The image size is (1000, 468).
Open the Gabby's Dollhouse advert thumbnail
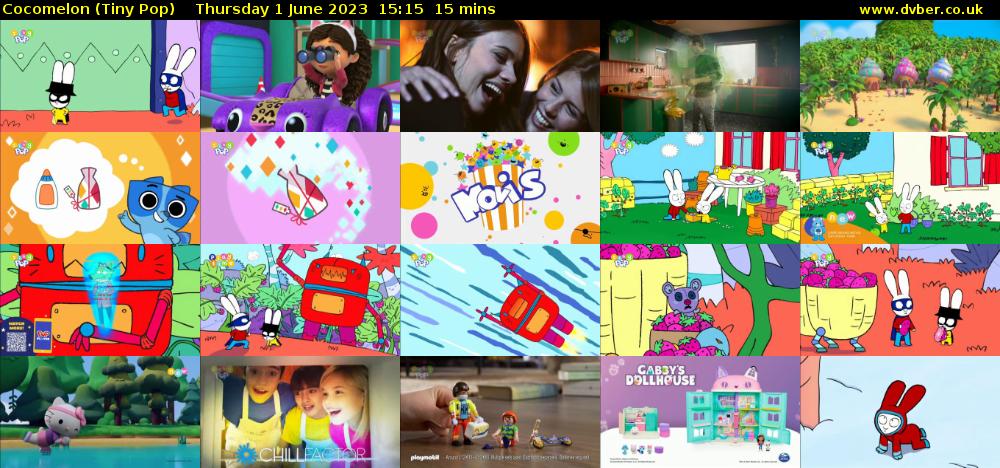tap(700, 412)
